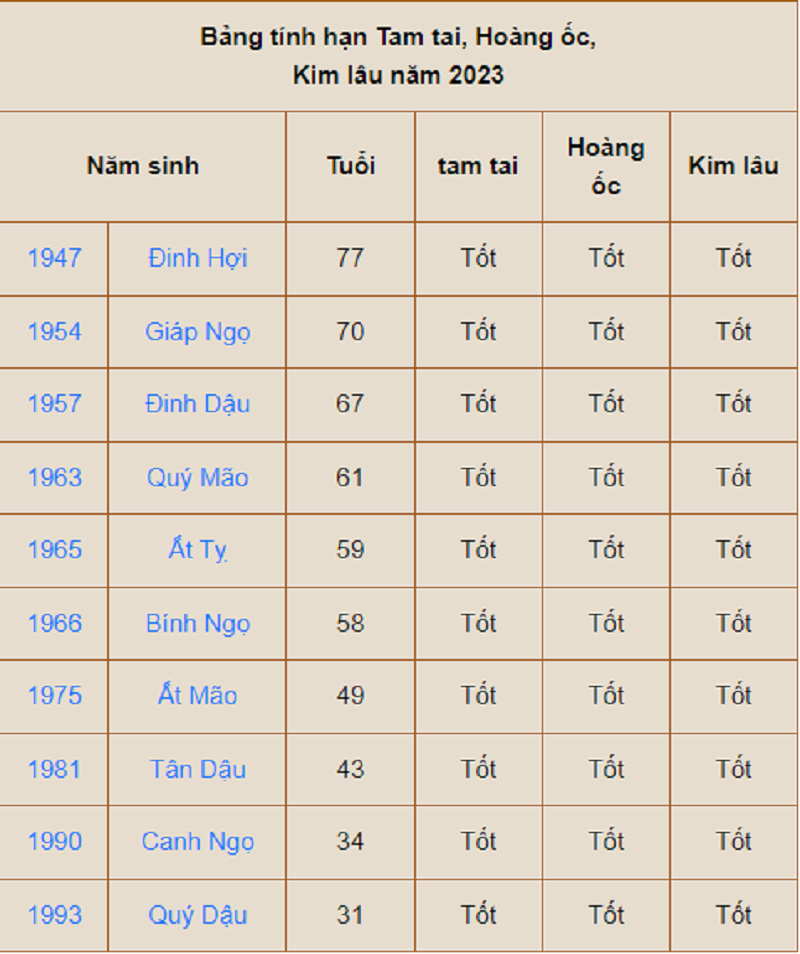Image resolution: width=800 pixels, height=954 pixels.
Task: Open the 1966 year link
Action: pyautogui.click(x=54, y=623)
